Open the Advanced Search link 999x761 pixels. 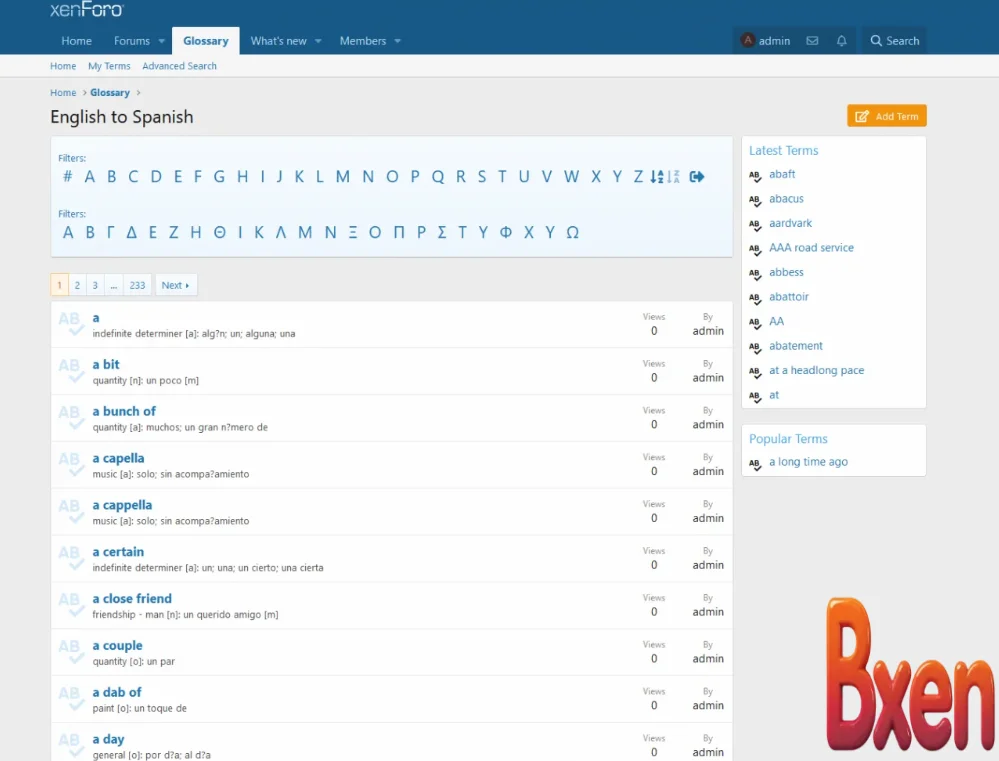pos(179,66)
